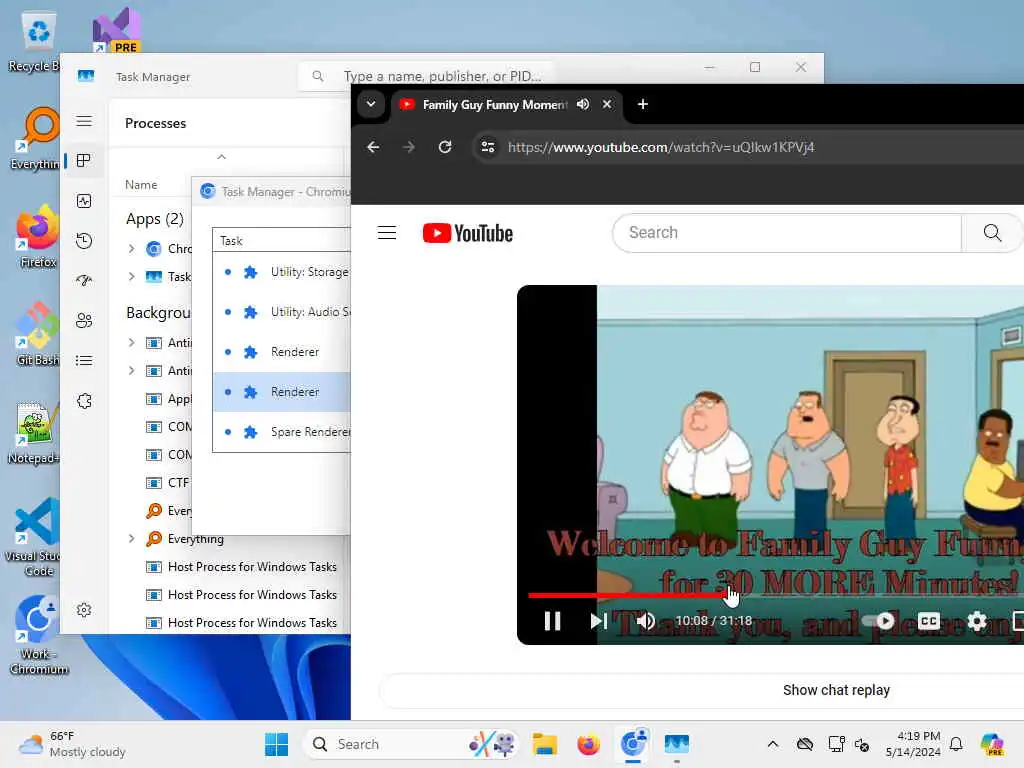Reload the YouTube page
The image size is (1024, 768).
coord(445,148)
